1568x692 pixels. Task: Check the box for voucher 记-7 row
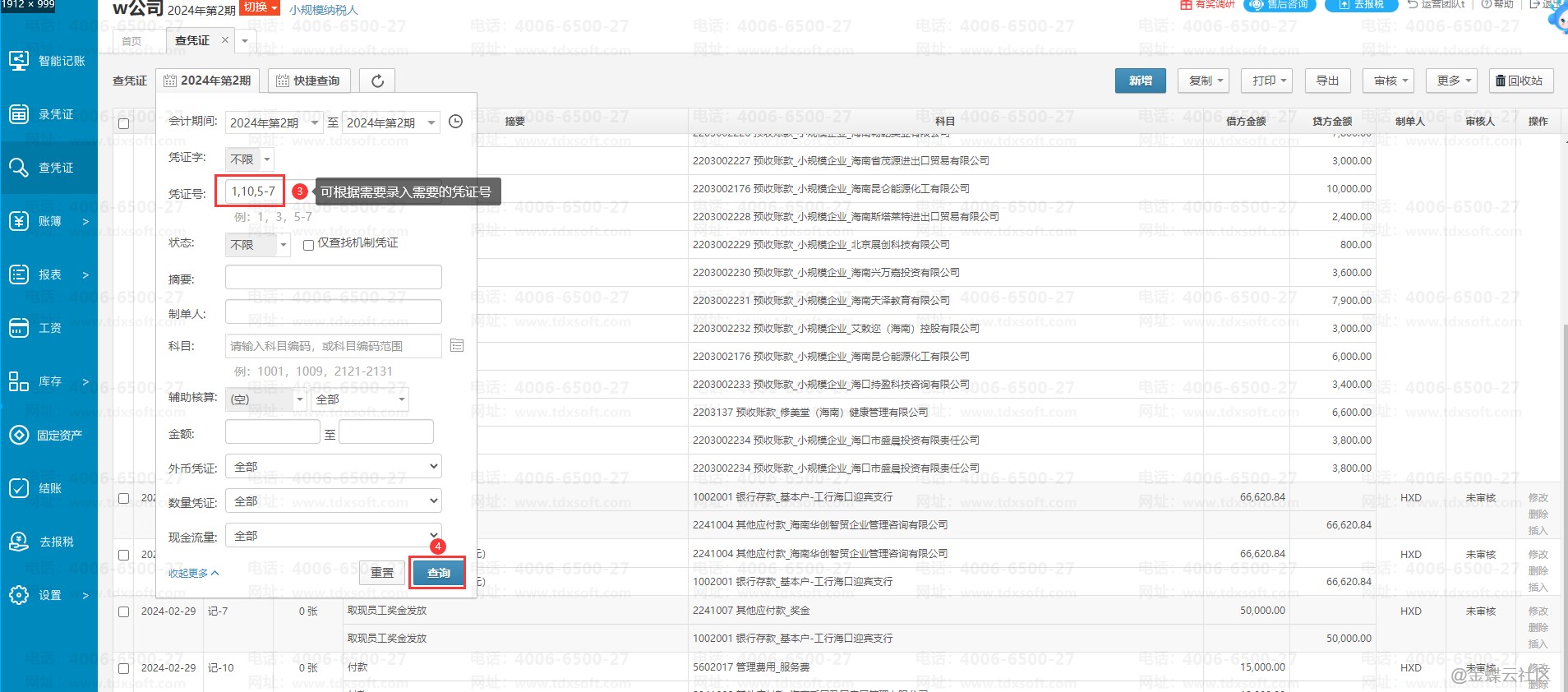click(124, 611)
